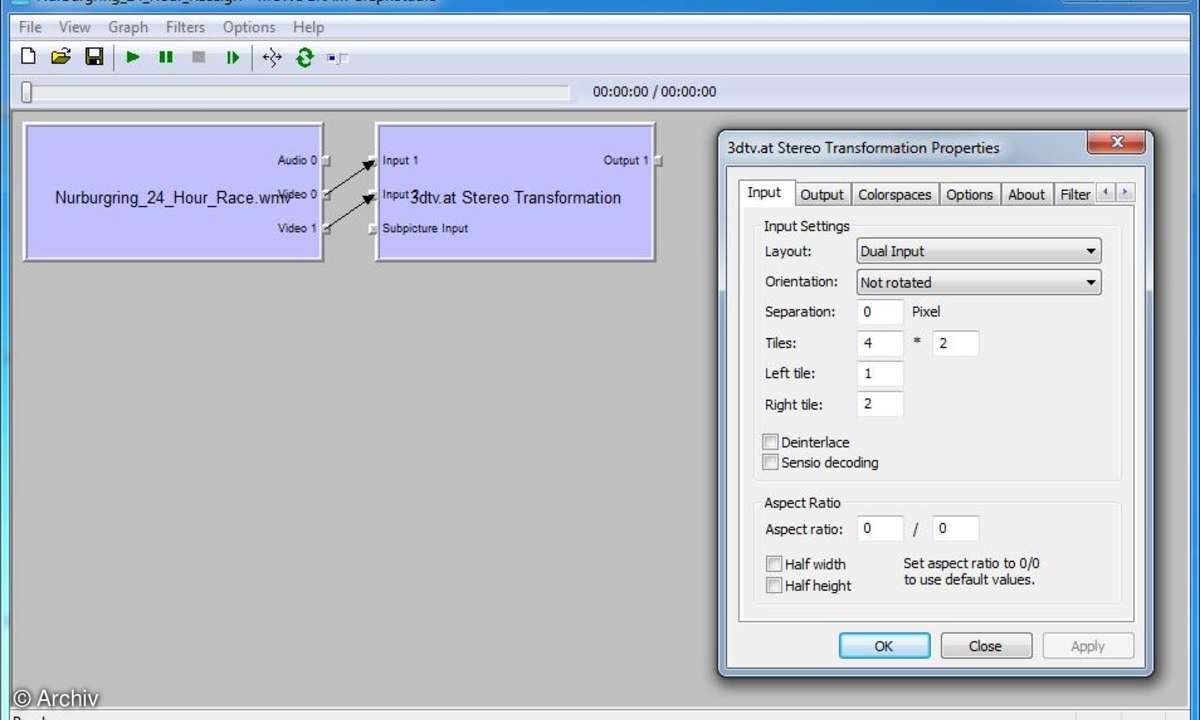The image size is (1200, 720).
Task: Click the second Tiles field showing 2
Action: 956,343
